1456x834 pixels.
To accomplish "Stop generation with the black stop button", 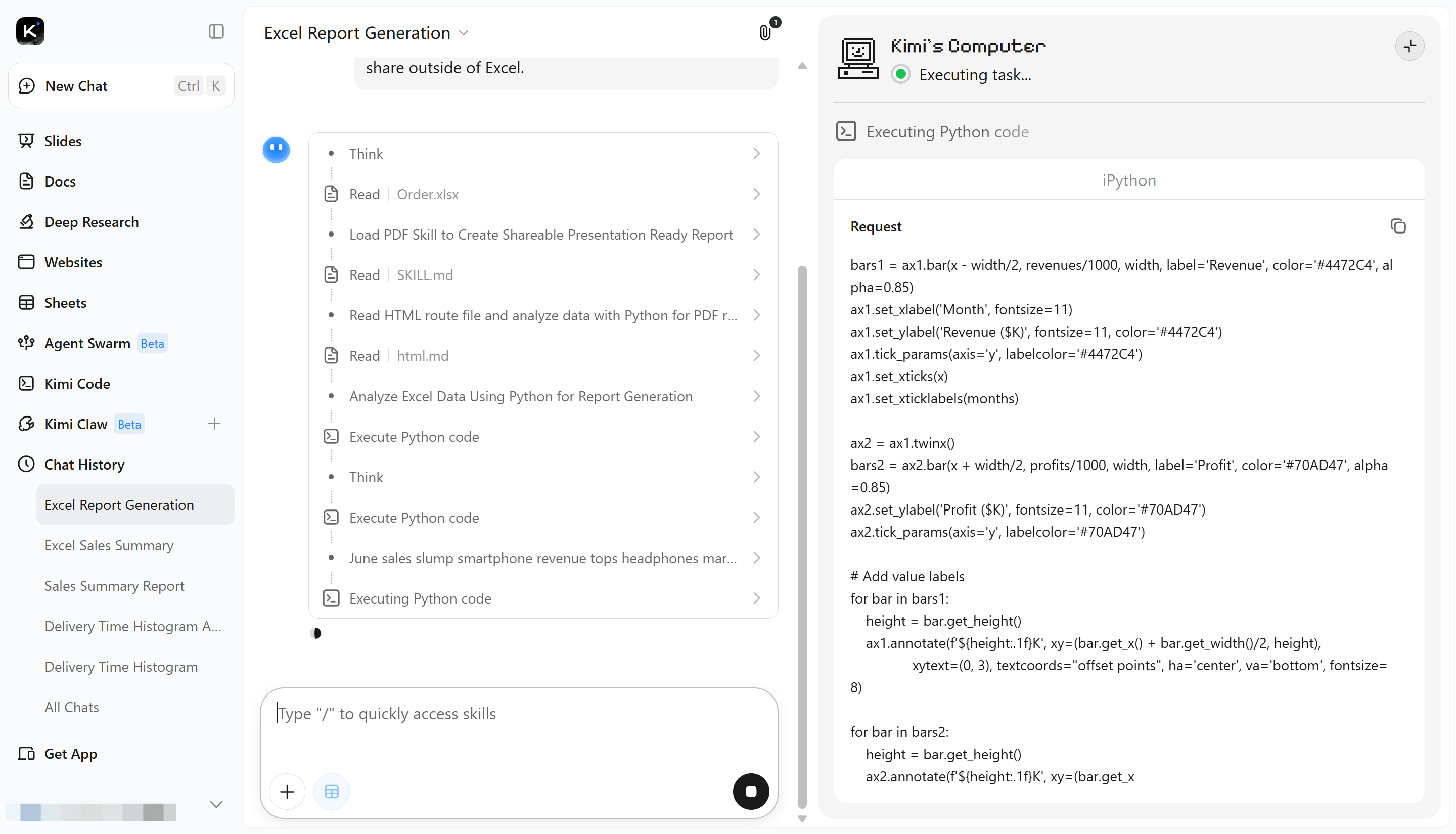I will pos(751,792).
